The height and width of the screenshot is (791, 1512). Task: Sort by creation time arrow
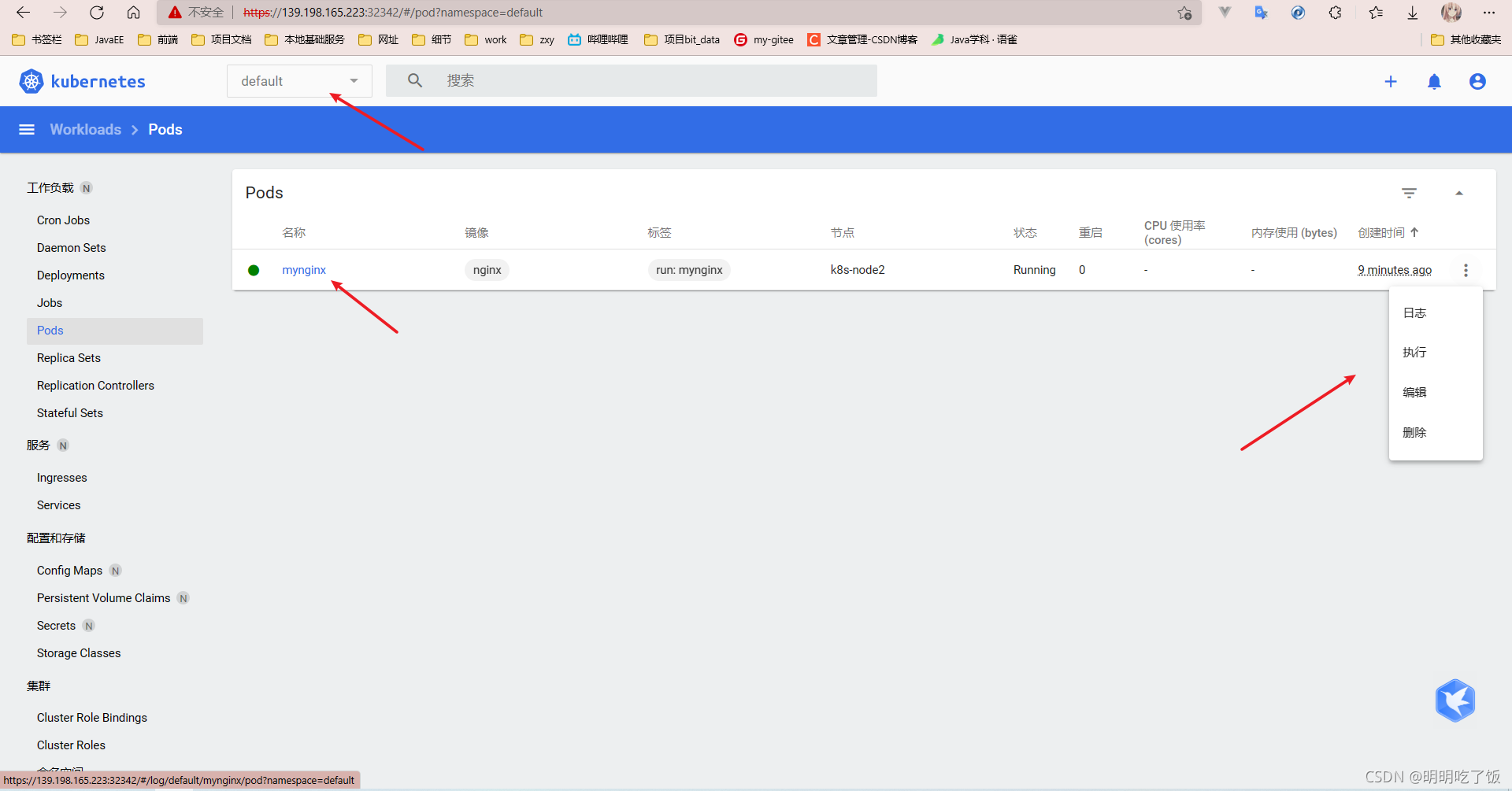click(x=1414, y=232)
